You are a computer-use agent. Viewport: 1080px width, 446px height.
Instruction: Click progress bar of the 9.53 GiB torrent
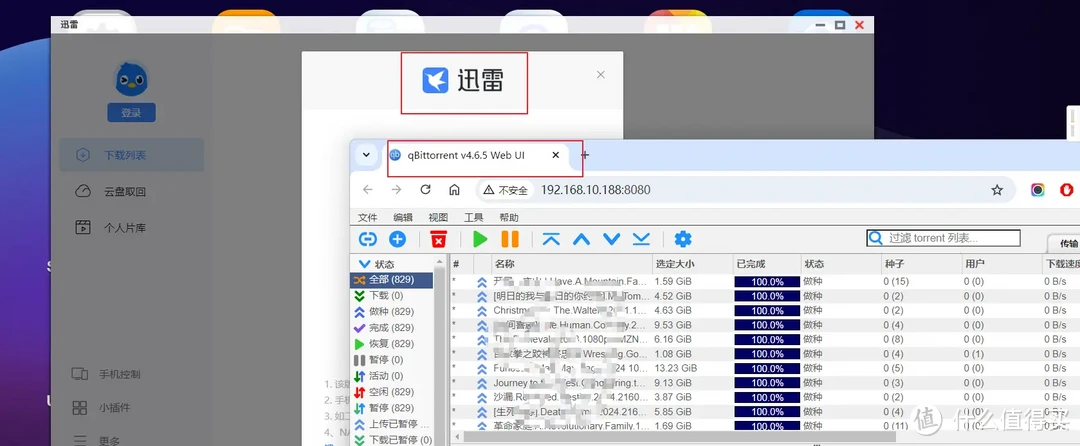pos(767,325)
